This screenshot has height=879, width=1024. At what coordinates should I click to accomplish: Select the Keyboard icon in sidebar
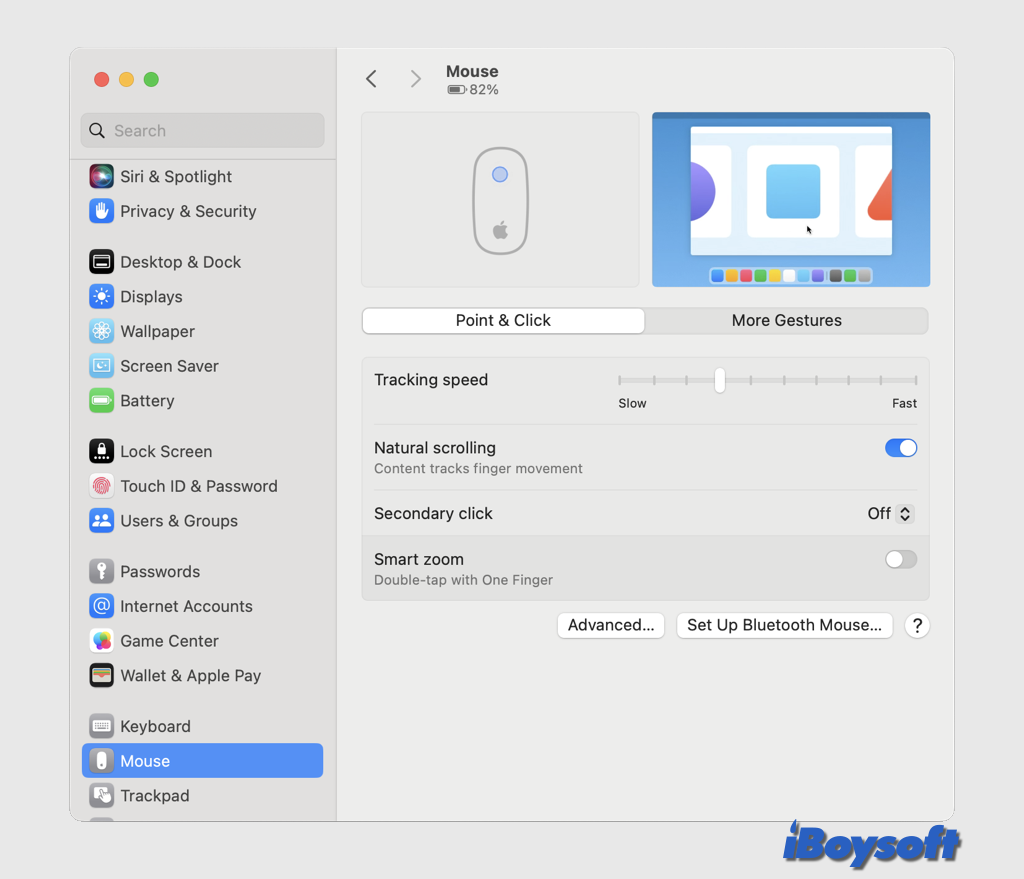click(x=101, y=726)
